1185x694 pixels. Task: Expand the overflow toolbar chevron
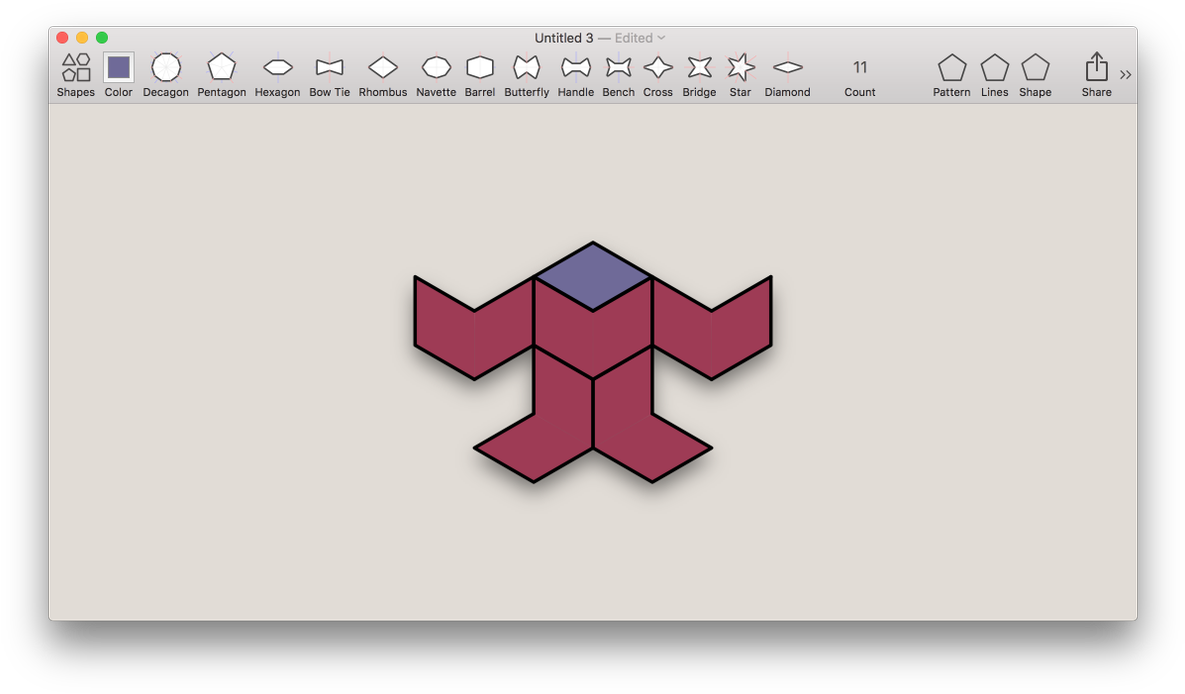click(1126, 73)
